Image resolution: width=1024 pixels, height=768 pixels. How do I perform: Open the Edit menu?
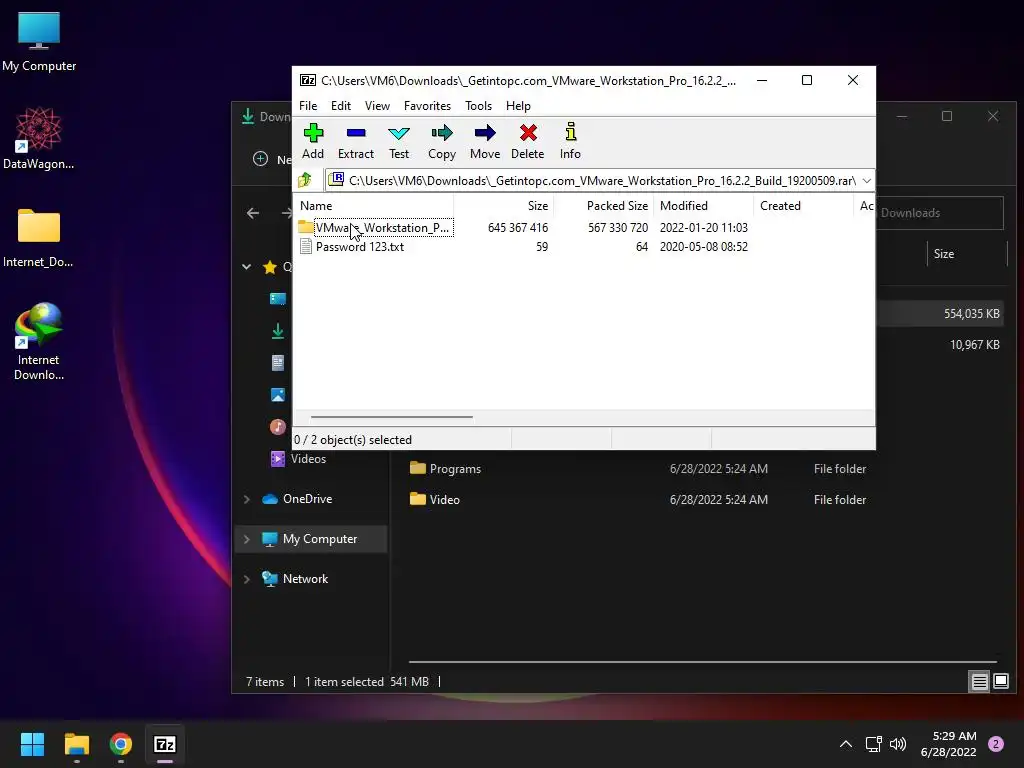click(341, 106)
